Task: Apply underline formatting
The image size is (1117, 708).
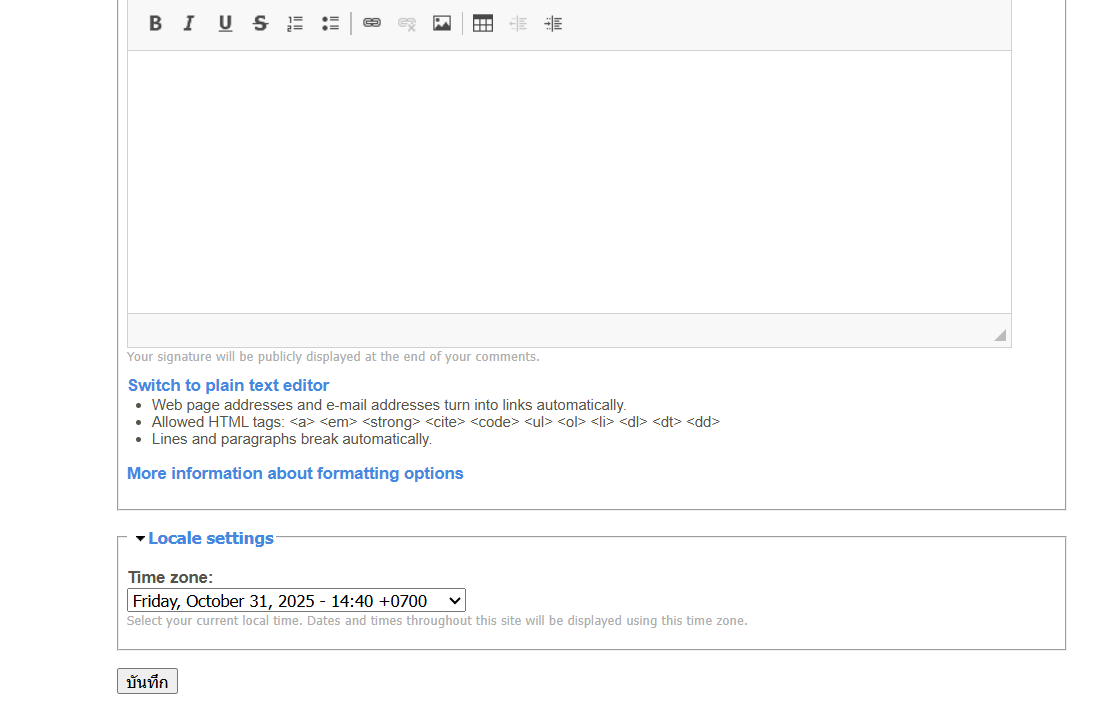Action: (x=225, y=23)
